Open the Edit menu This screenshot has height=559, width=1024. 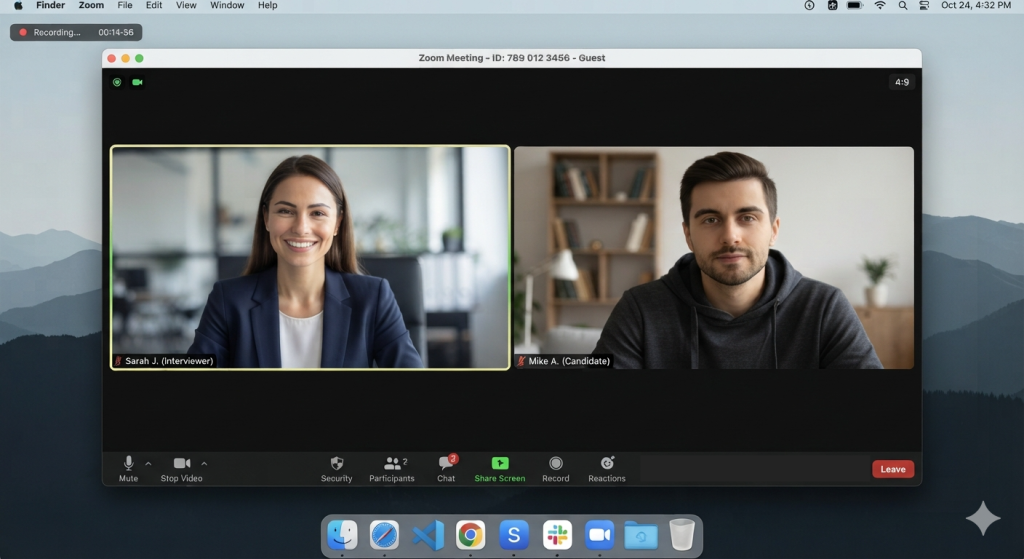(154, 5)
